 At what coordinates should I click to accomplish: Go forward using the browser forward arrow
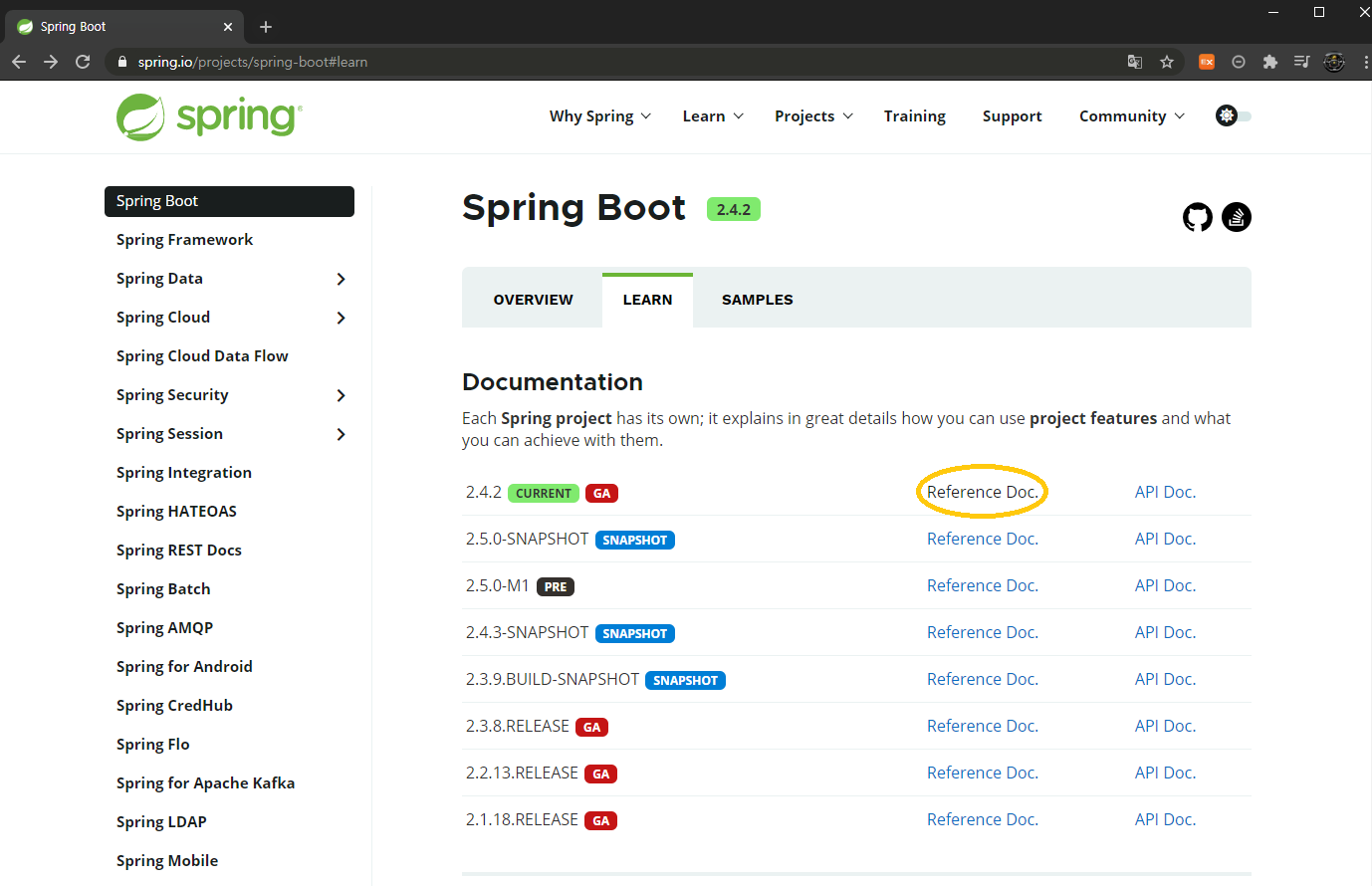[51, 62]
